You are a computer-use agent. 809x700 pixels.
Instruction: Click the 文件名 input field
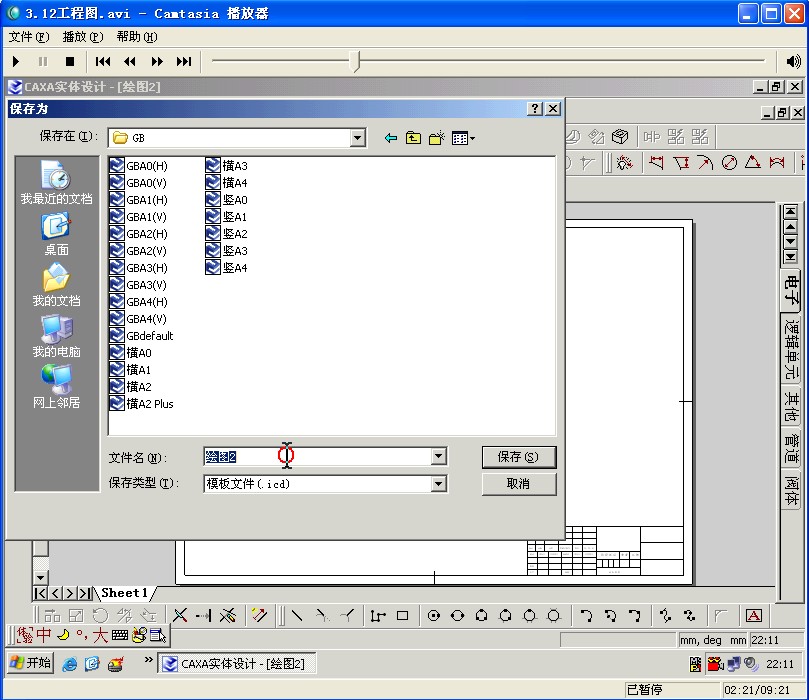click(317, 456)
